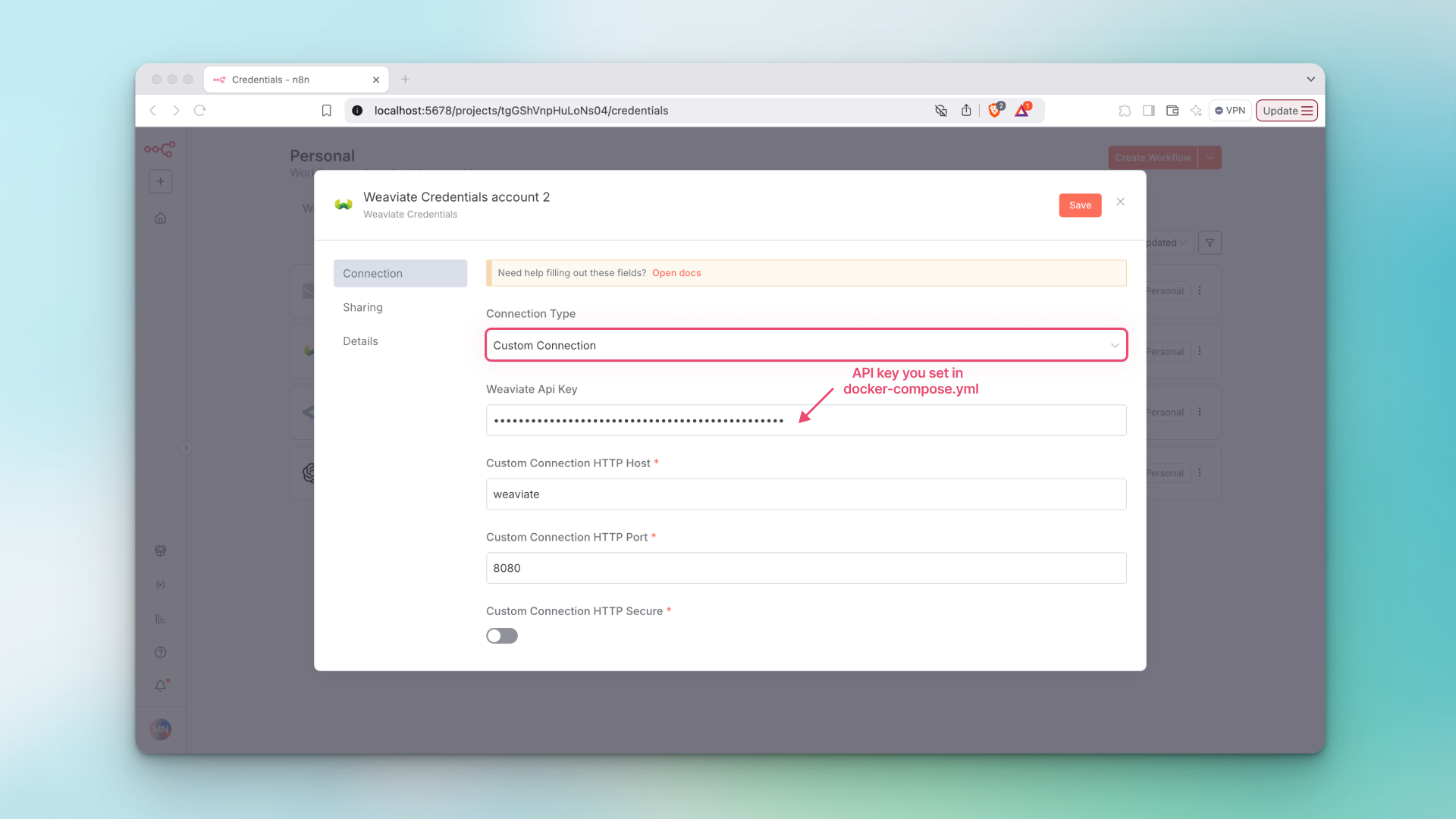Follow the Open docs link
Image resolution: width=1456 pixels, height=819 pixels.
click(x=676, y=273)
